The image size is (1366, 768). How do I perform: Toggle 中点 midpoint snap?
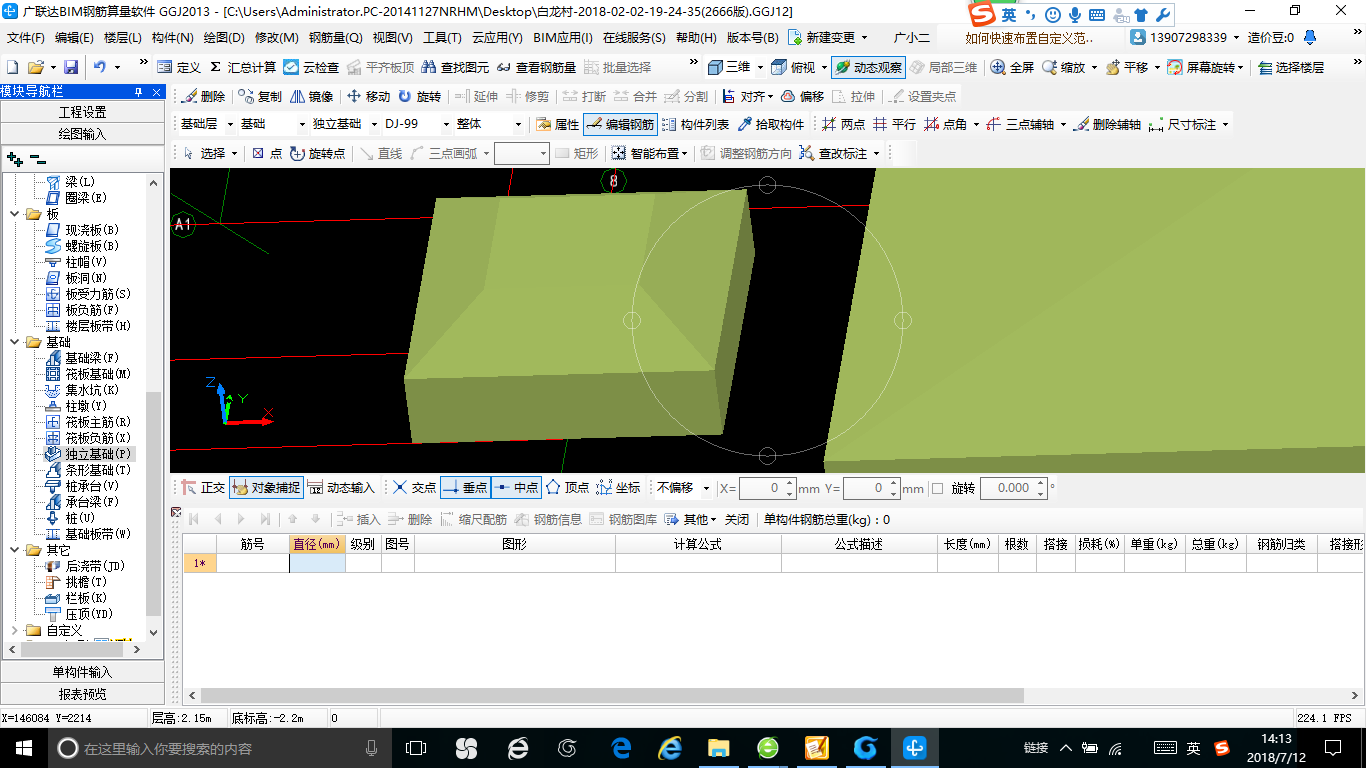click(x=516, y=487)
